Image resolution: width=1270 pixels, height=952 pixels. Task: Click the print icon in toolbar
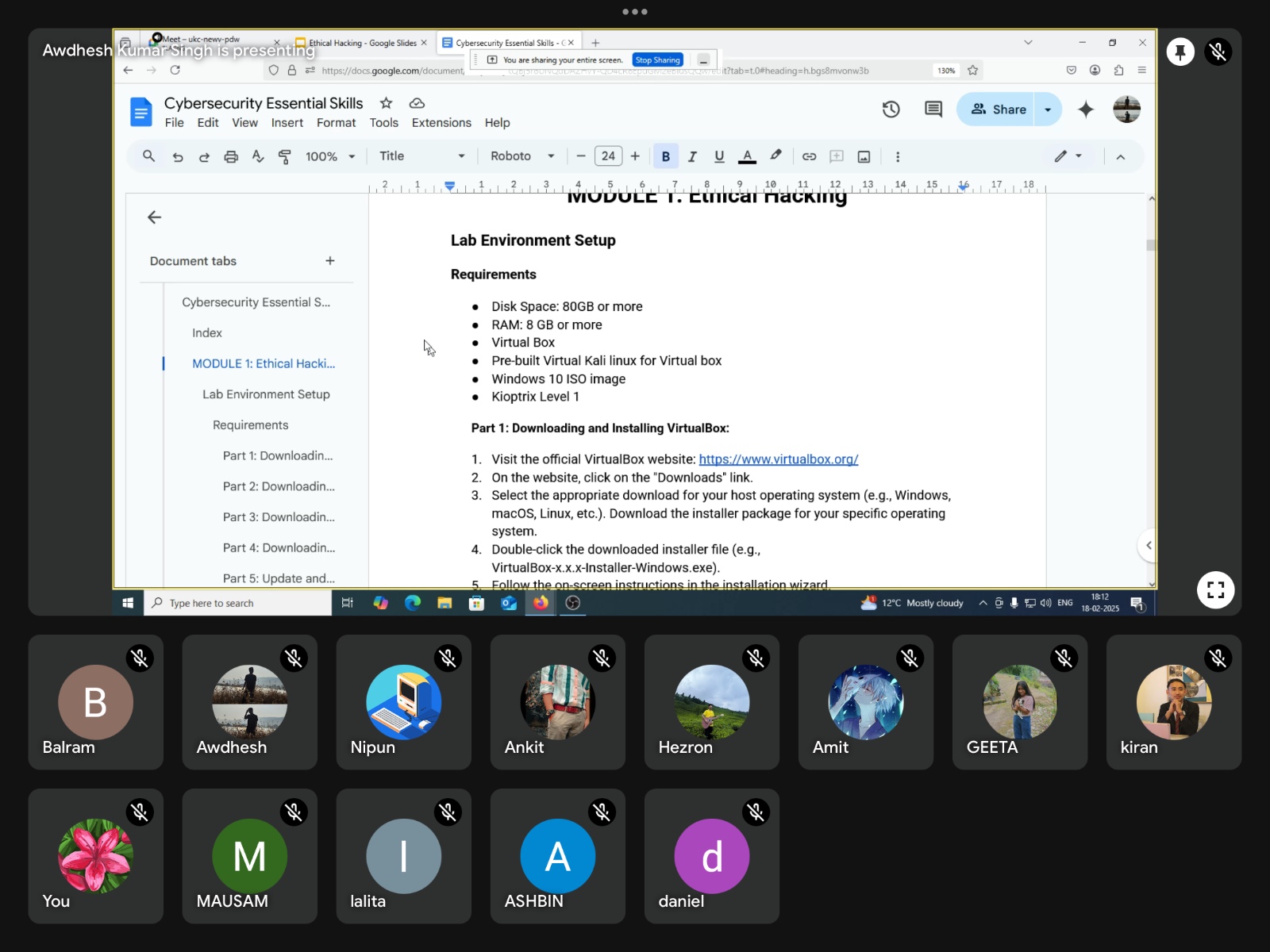[x=231, y=157]
